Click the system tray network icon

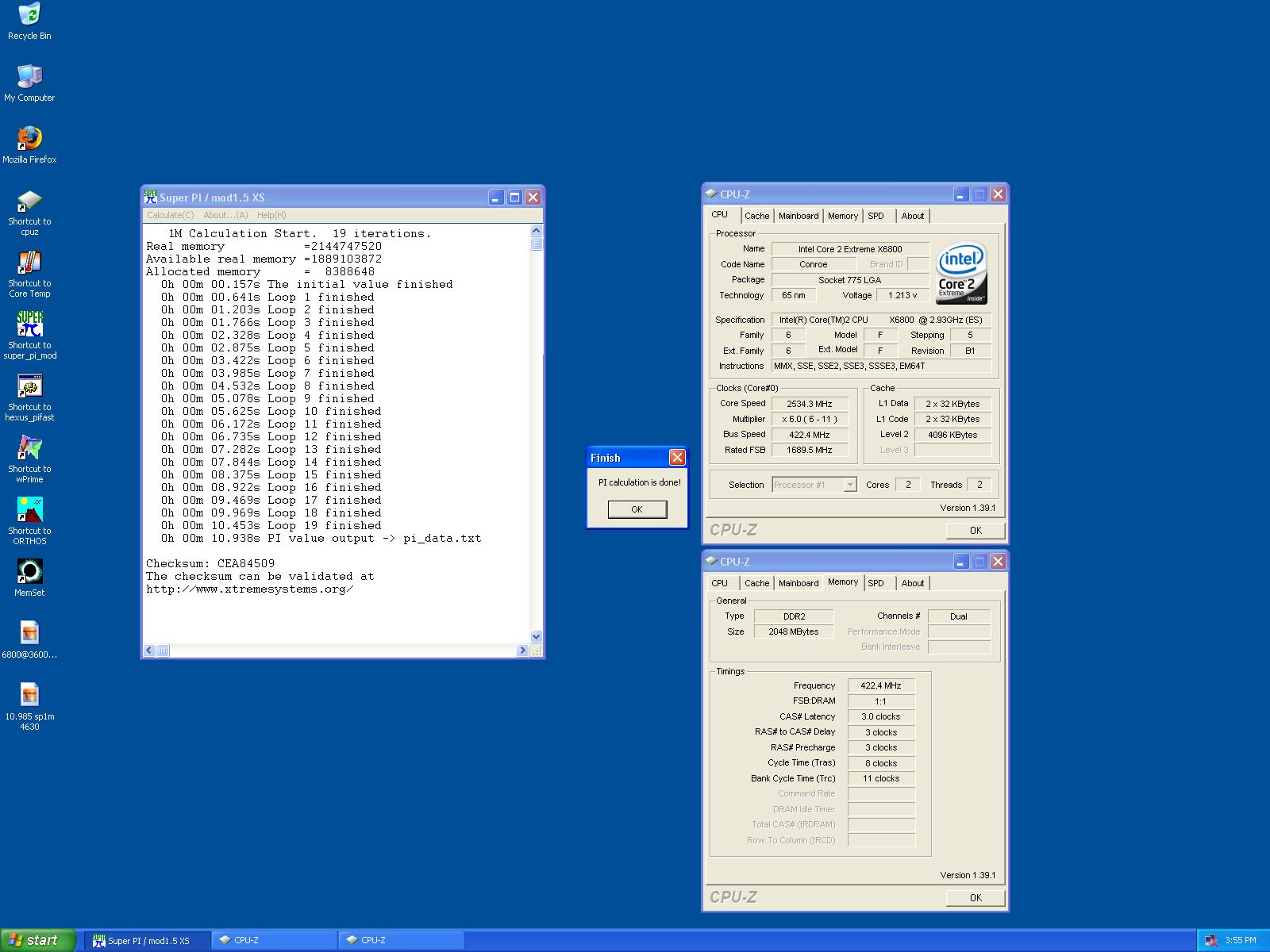coord(1211,940)
